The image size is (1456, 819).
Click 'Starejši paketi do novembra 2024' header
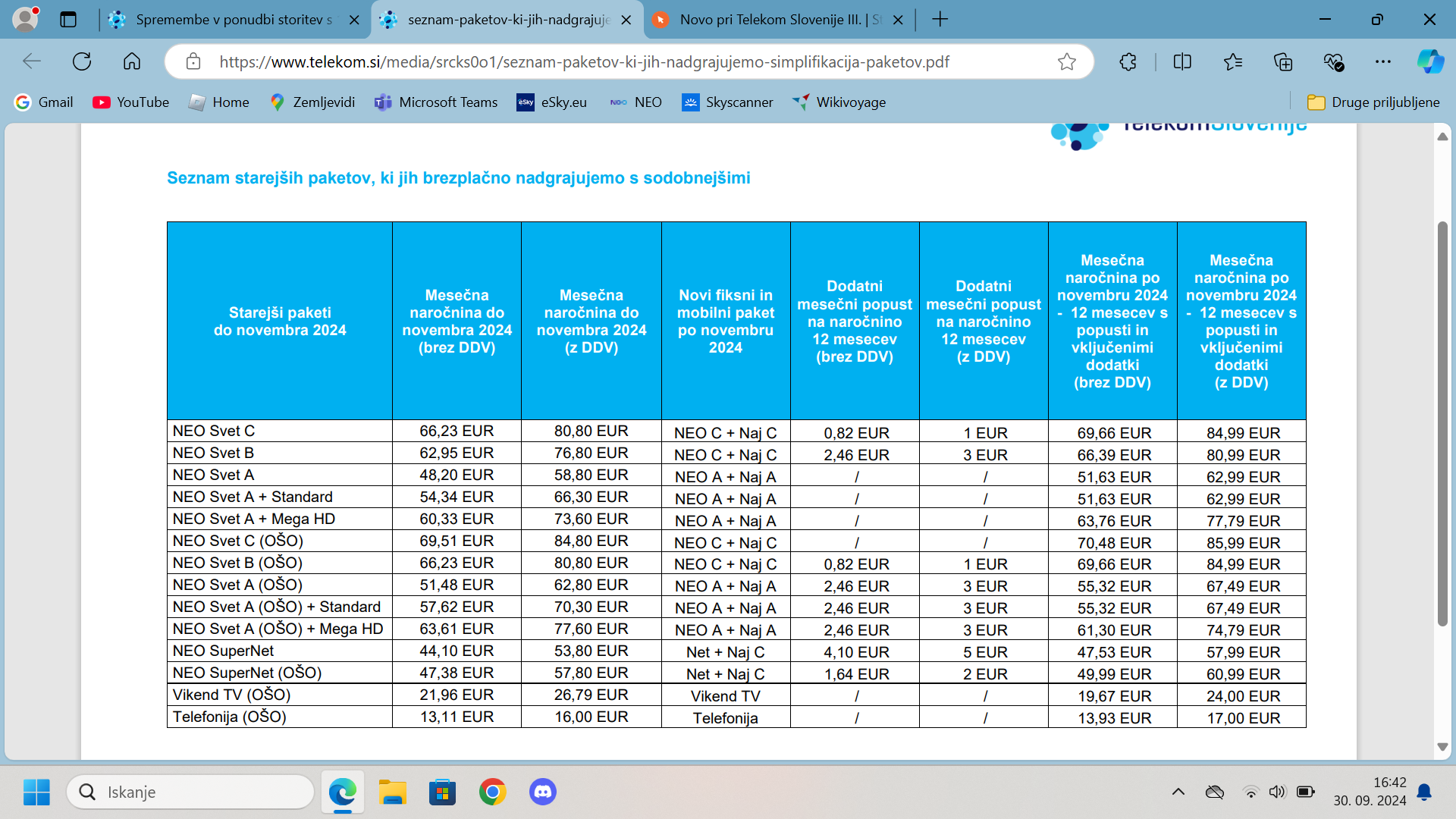point(280,322)
